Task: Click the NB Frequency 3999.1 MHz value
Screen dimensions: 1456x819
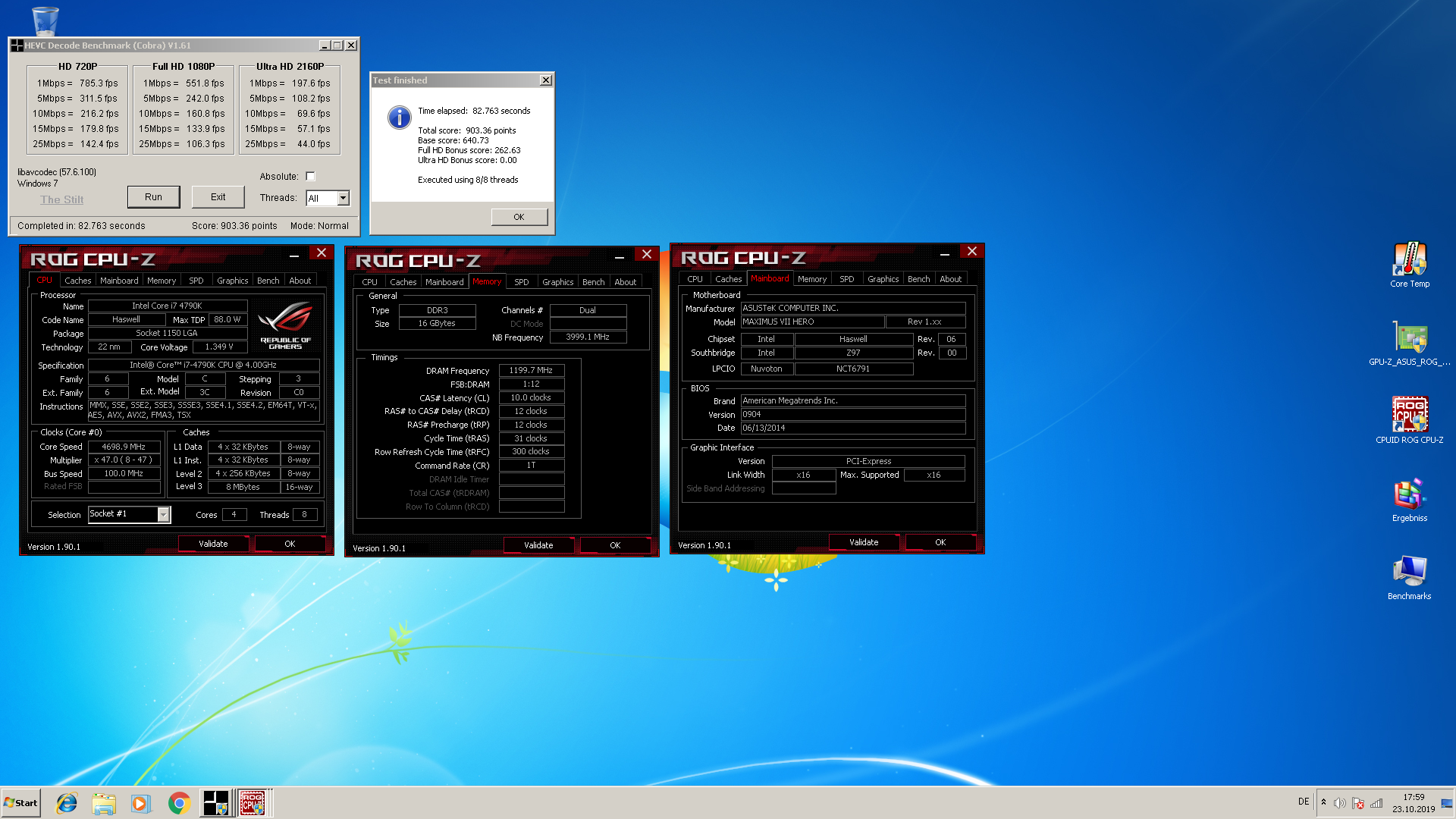Action: pyautogui.click(x=588, y=337)
